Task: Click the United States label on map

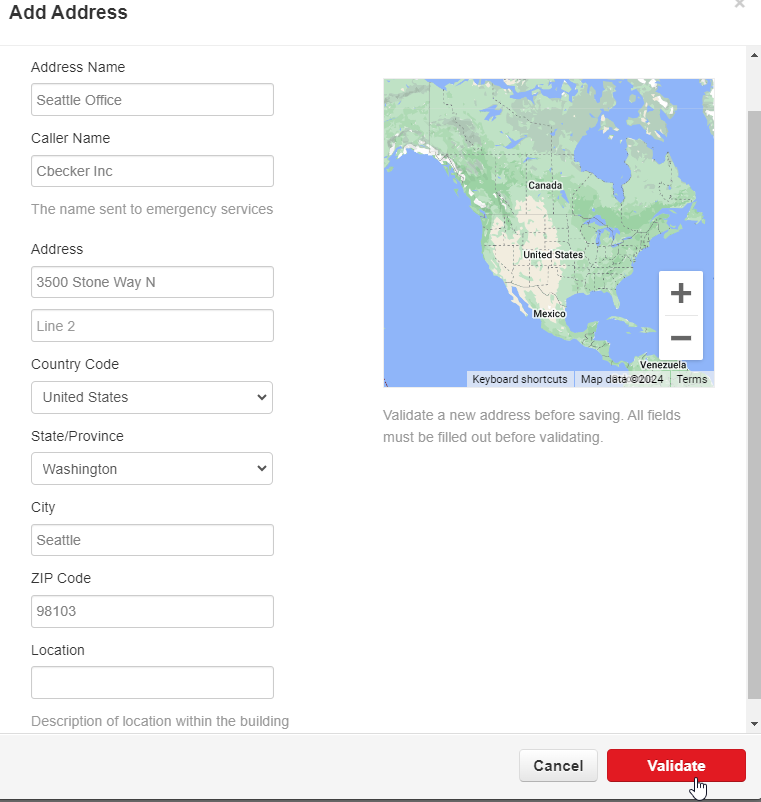Action: pyautogui.click(x=553, y=255)
